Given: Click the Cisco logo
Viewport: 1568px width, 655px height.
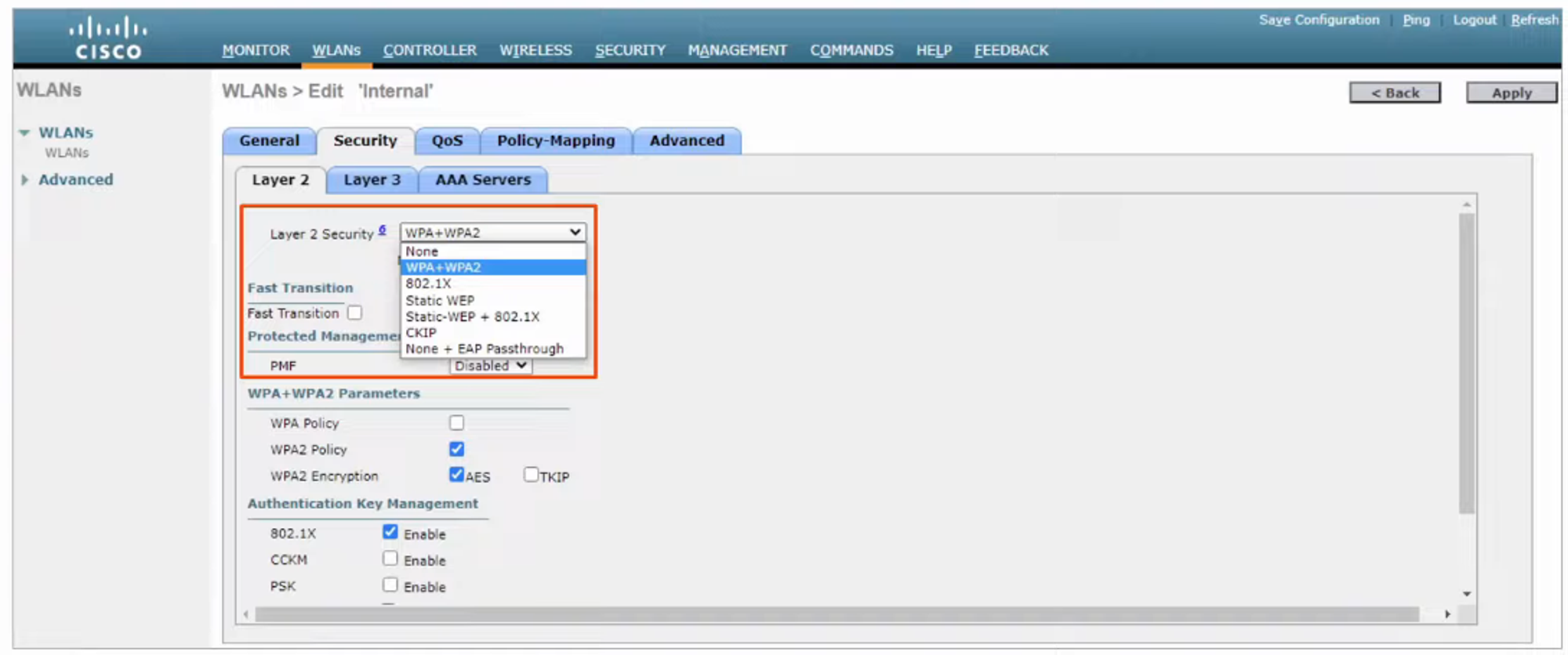Looking at the screenshot, I should pyautogui.click(x=107, y=39).
